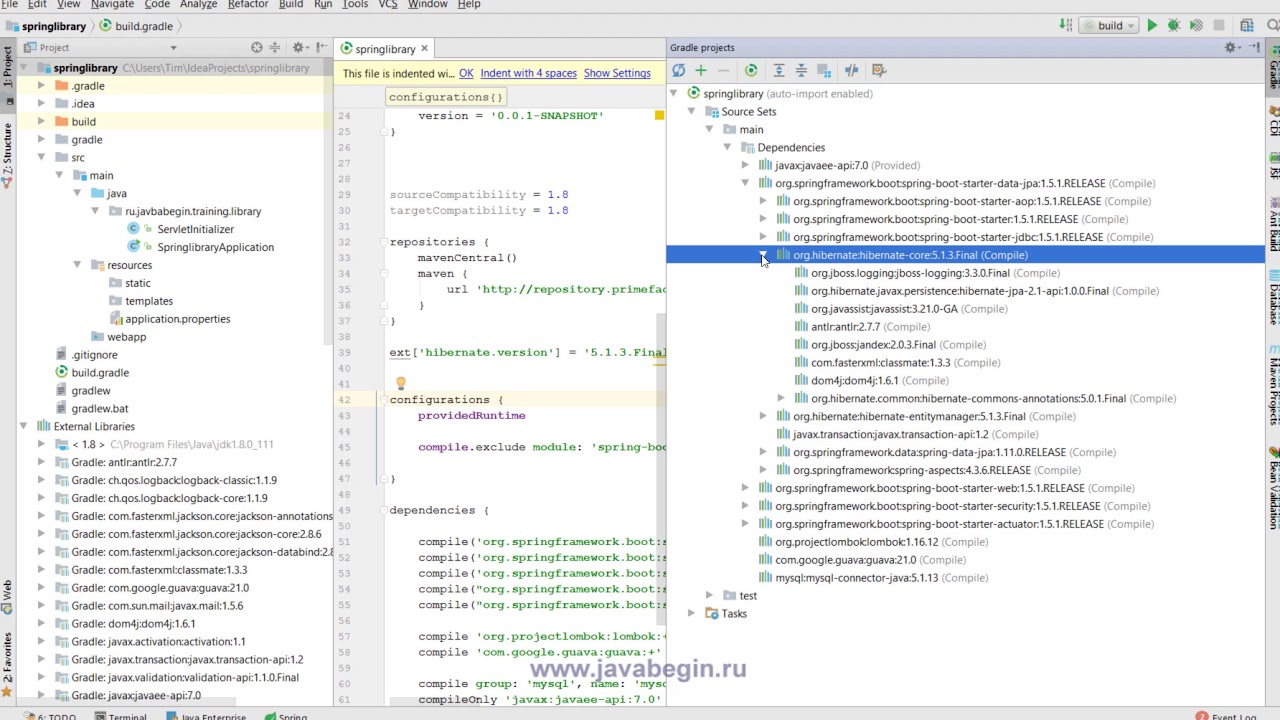Select application.properties file

(177, 319)
